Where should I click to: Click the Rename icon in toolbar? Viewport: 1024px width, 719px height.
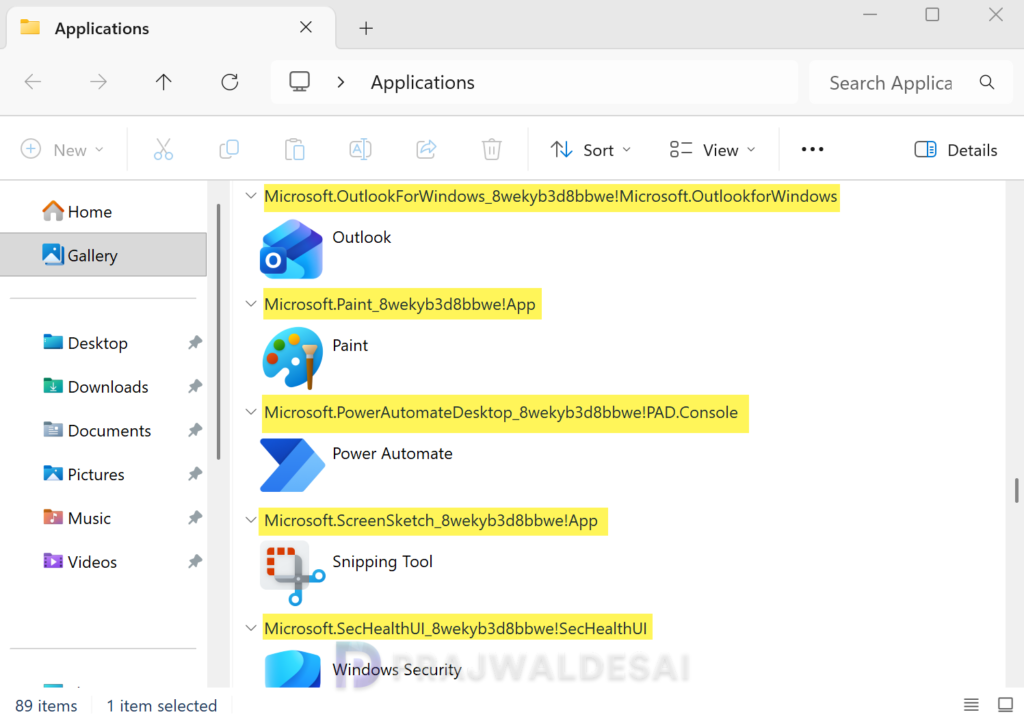coord(360,150)
